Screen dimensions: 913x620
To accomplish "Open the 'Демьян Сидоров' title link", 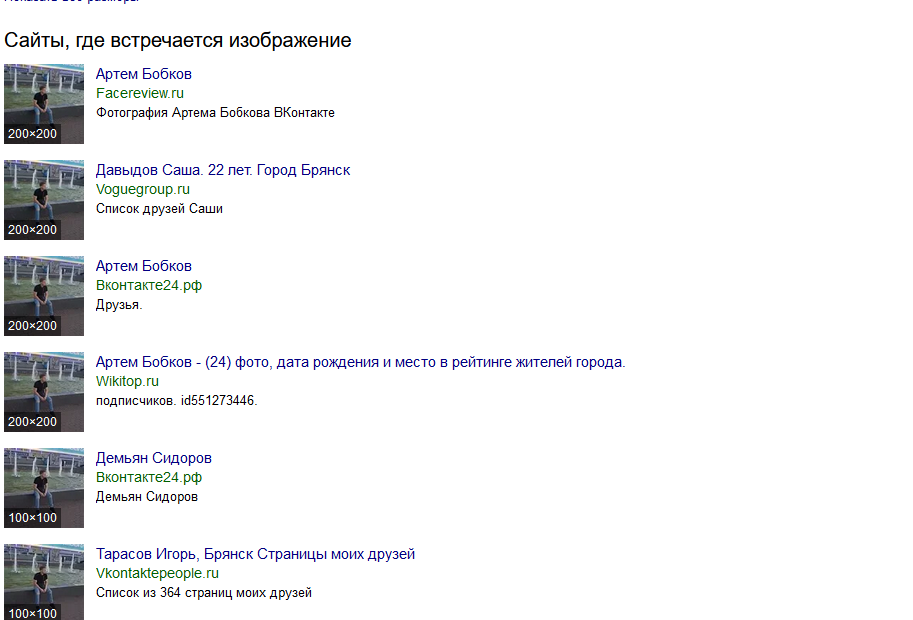I will (153, 458).
